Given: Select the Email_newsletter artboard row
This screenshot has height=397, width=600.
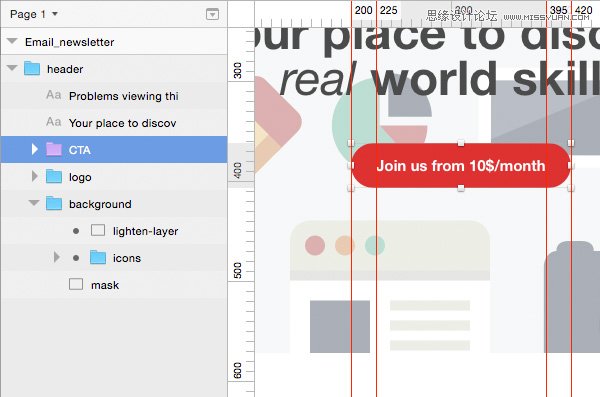Looking at the screenshot, I should pos(114,41).
